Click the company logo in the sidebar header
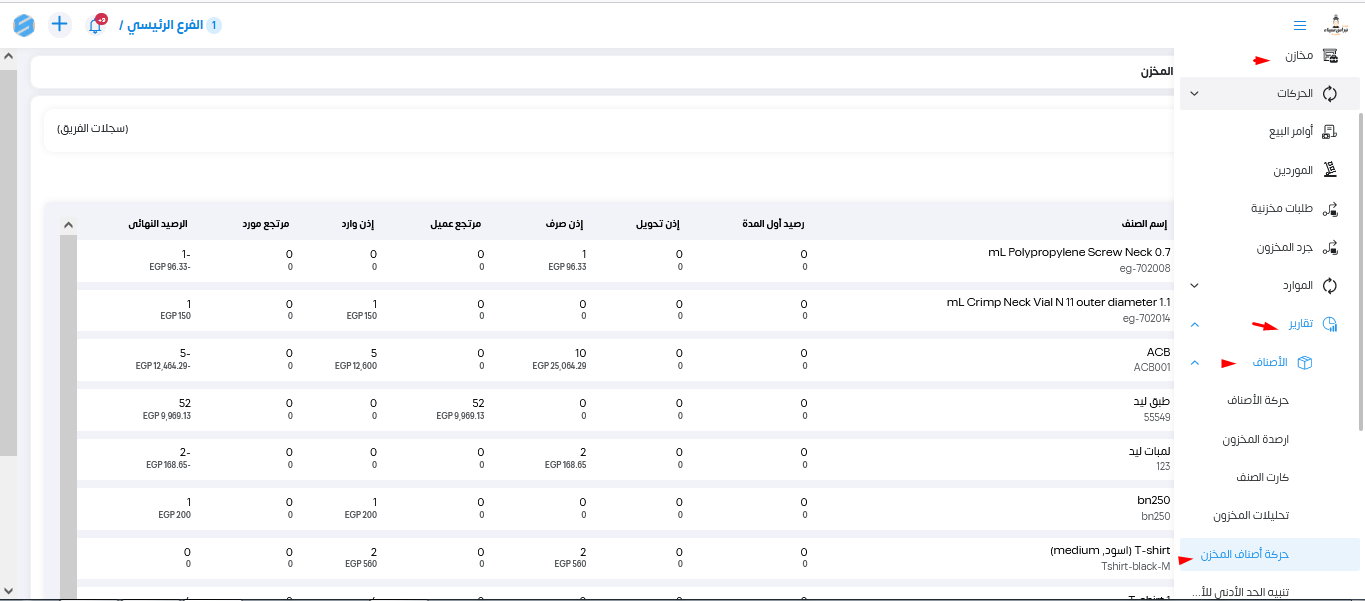 [1336, 25]
